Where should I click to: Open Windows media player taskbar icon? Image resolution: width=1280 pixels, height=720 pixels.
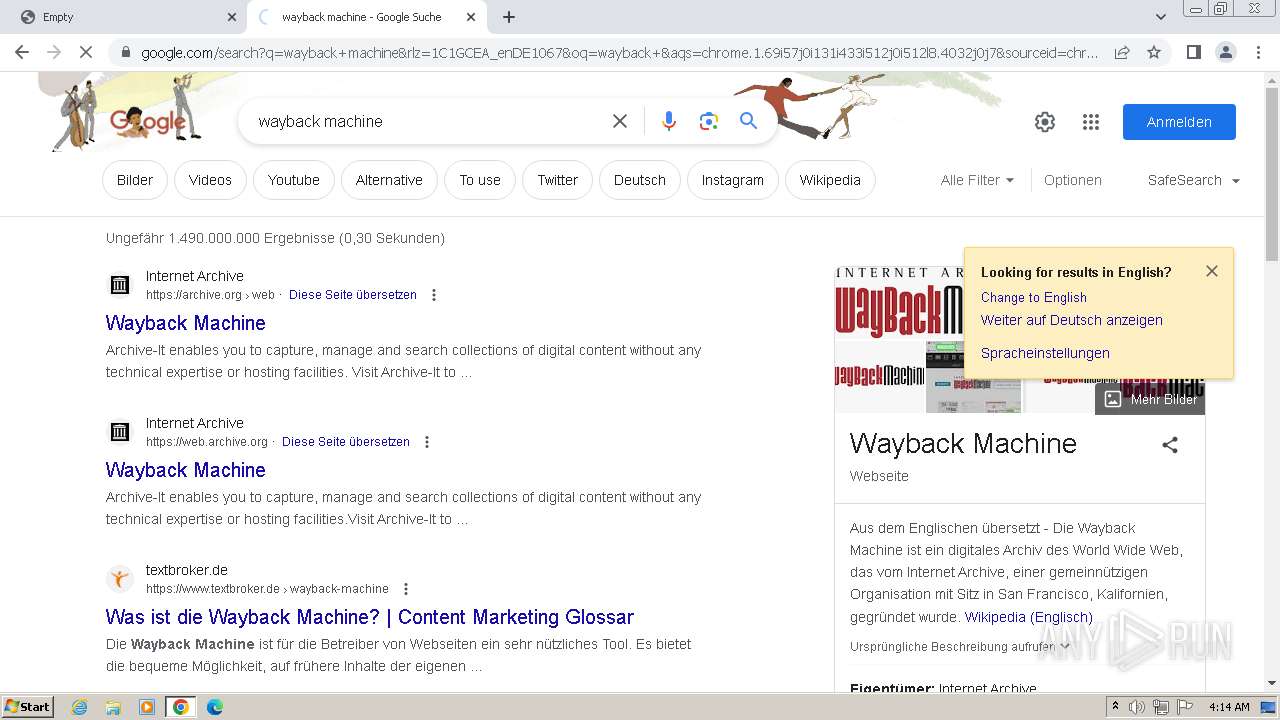[147, 707]
